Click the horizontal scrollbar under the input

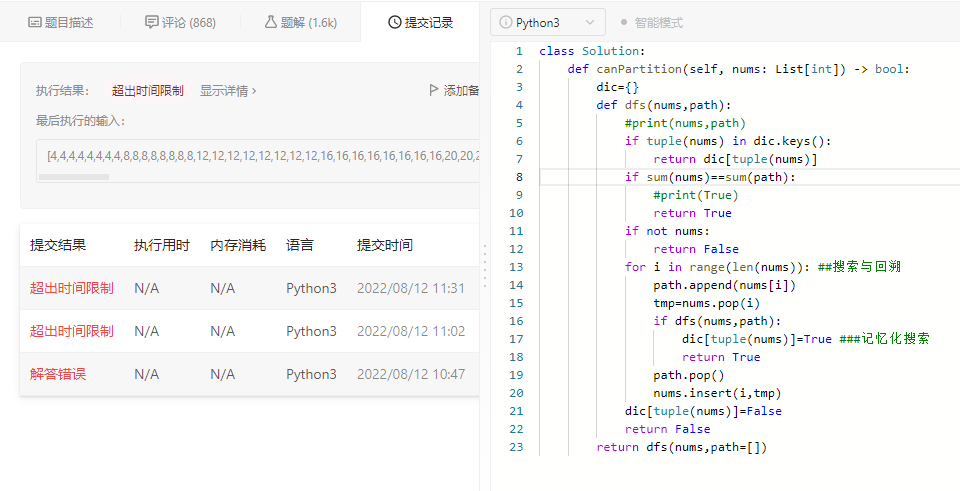tap(73, 177)
